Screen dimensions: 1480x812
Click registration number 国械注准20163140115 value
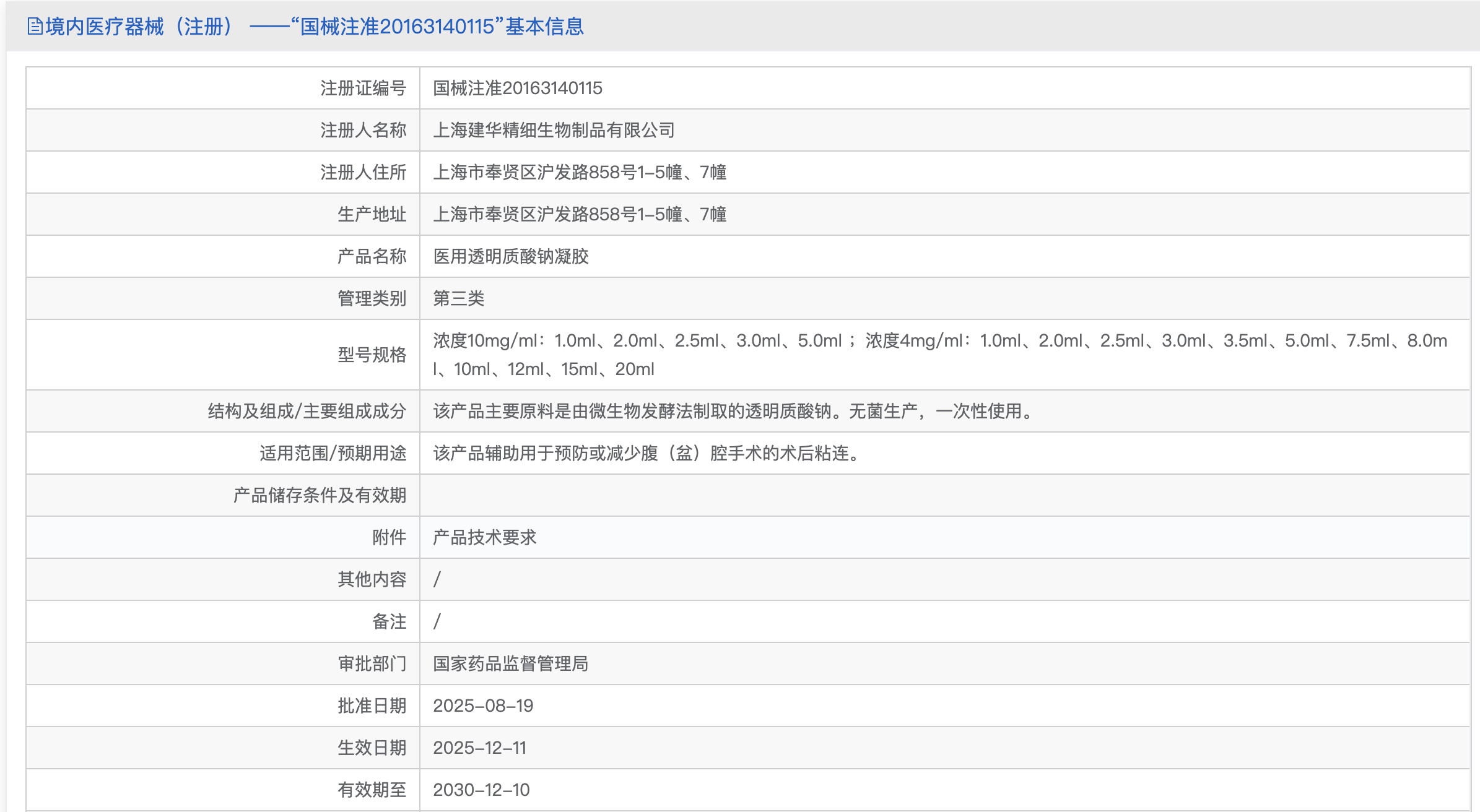(517, 88)
